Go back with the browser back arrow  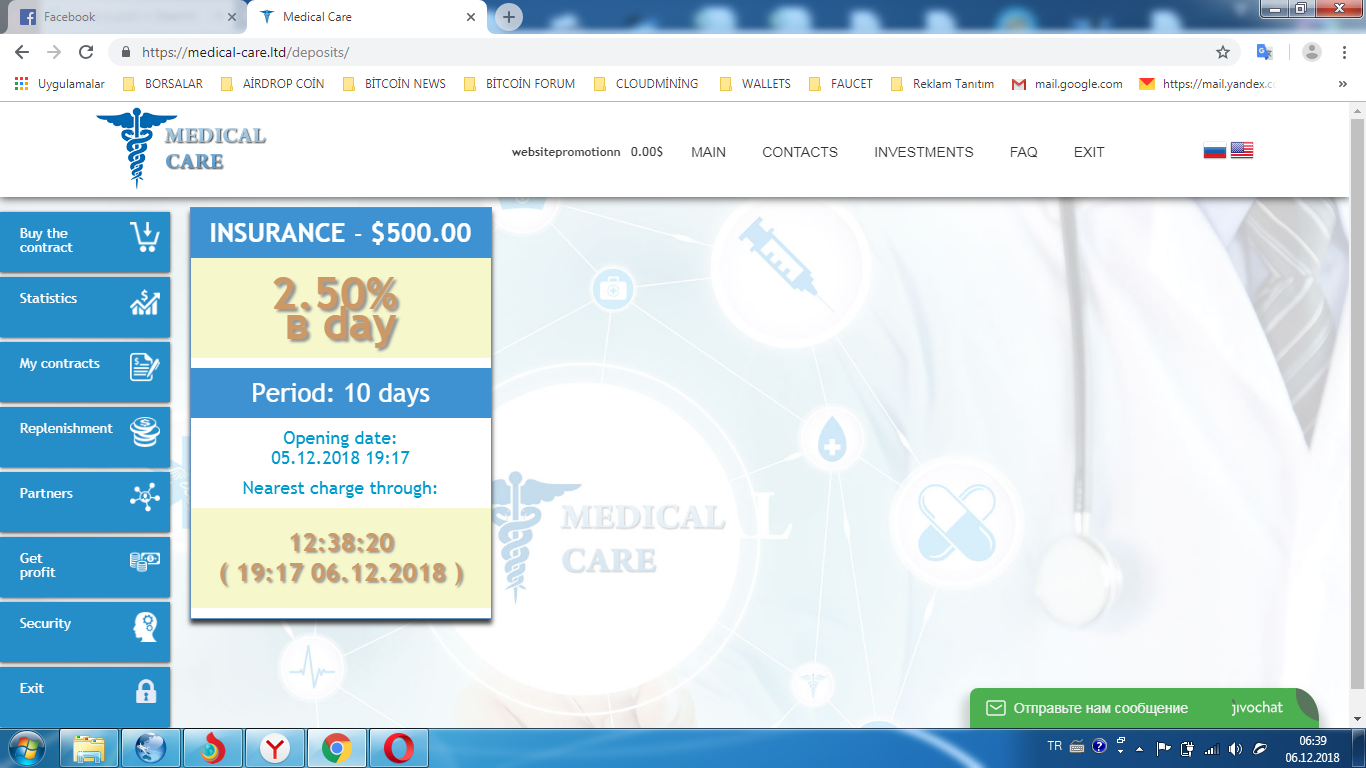(22, 52)
